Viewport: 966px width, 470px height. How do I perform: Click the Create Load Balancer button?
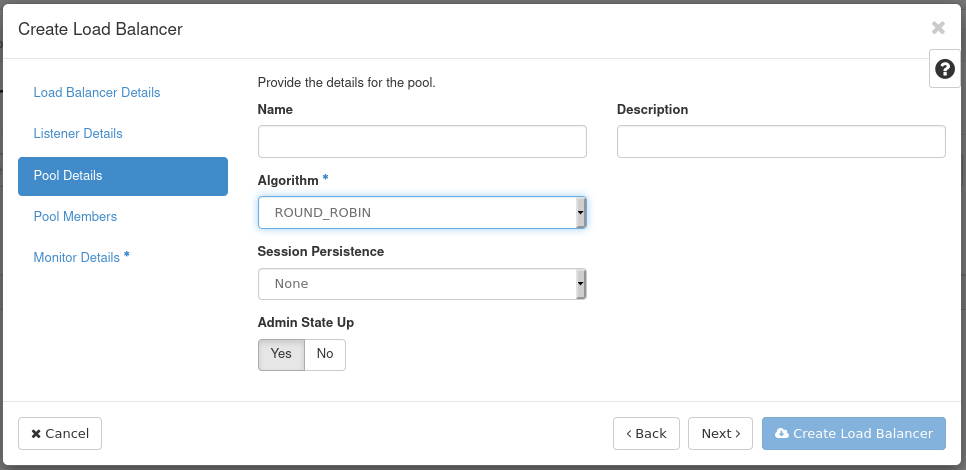[853, 433]
